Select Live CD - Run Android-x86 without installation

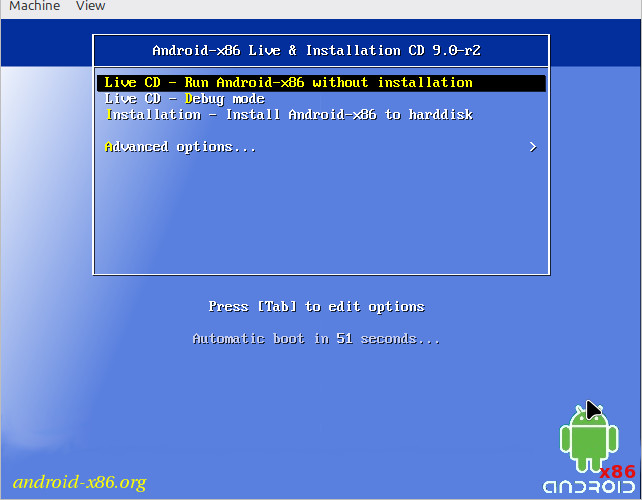(321, 83)
